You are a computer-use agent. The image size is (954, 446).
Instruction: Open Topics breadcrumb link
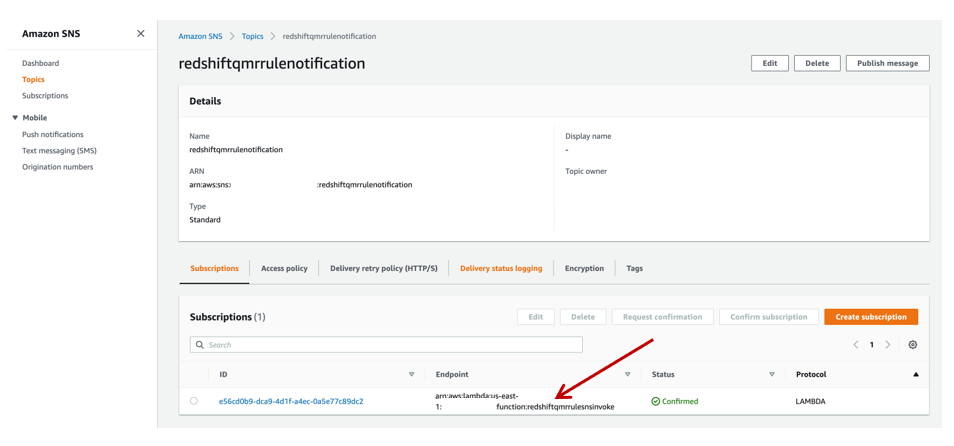252,37
